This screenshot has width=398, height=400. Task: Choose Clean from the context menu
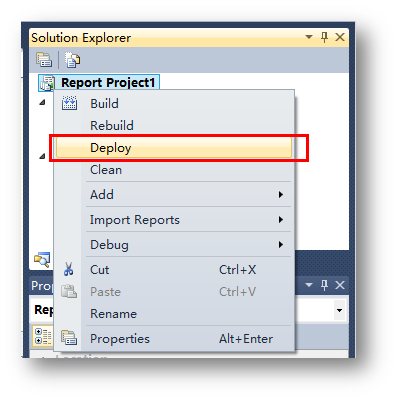[x=174, y=170]
